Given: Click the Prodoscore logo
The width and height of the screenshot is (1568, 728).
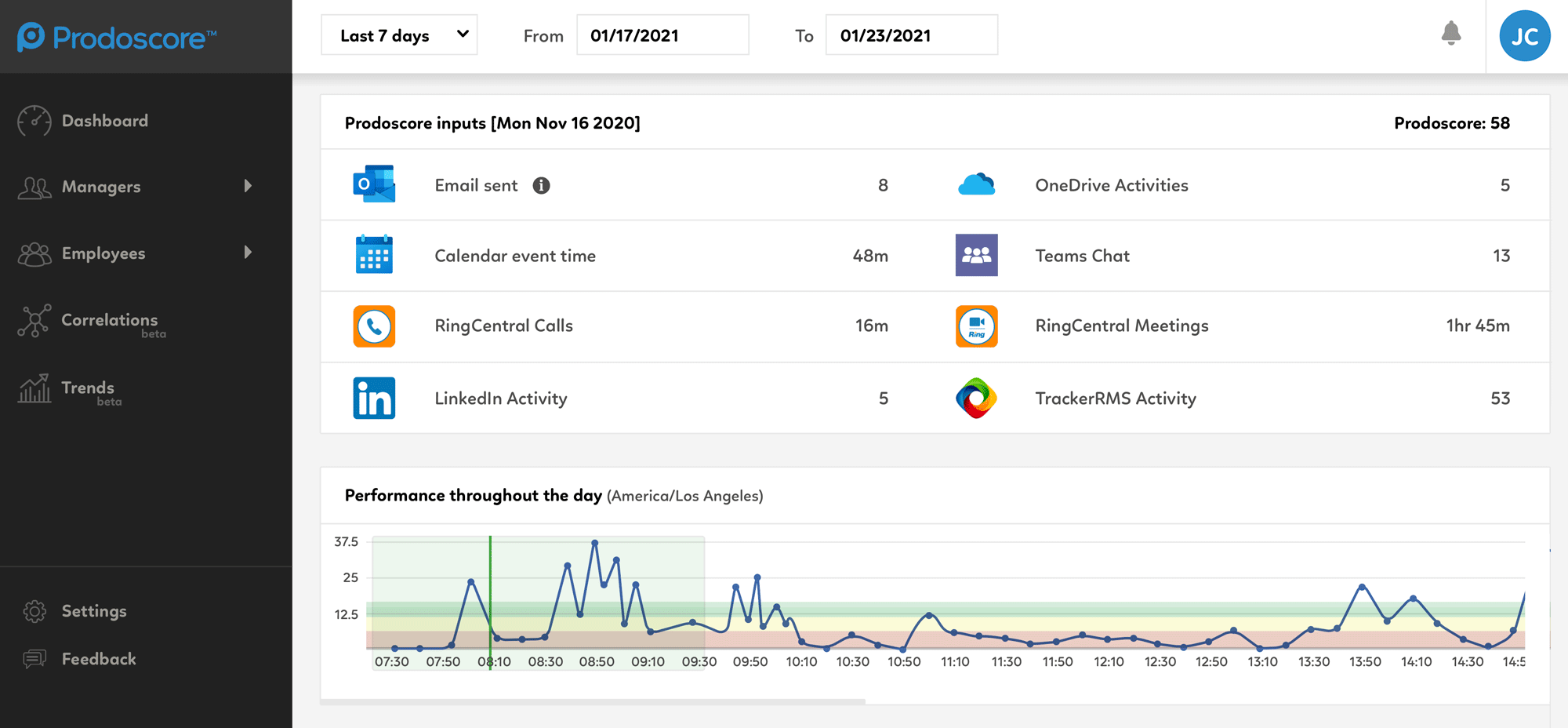Looking at the screenshot, I should point(117,37).
